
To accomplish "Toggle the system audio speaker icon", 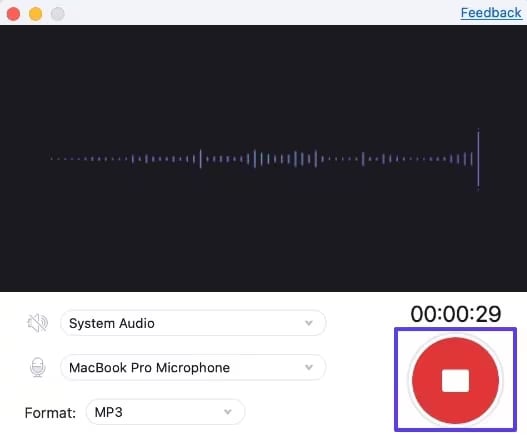I will pyautogui.click(x=37, y=323).
